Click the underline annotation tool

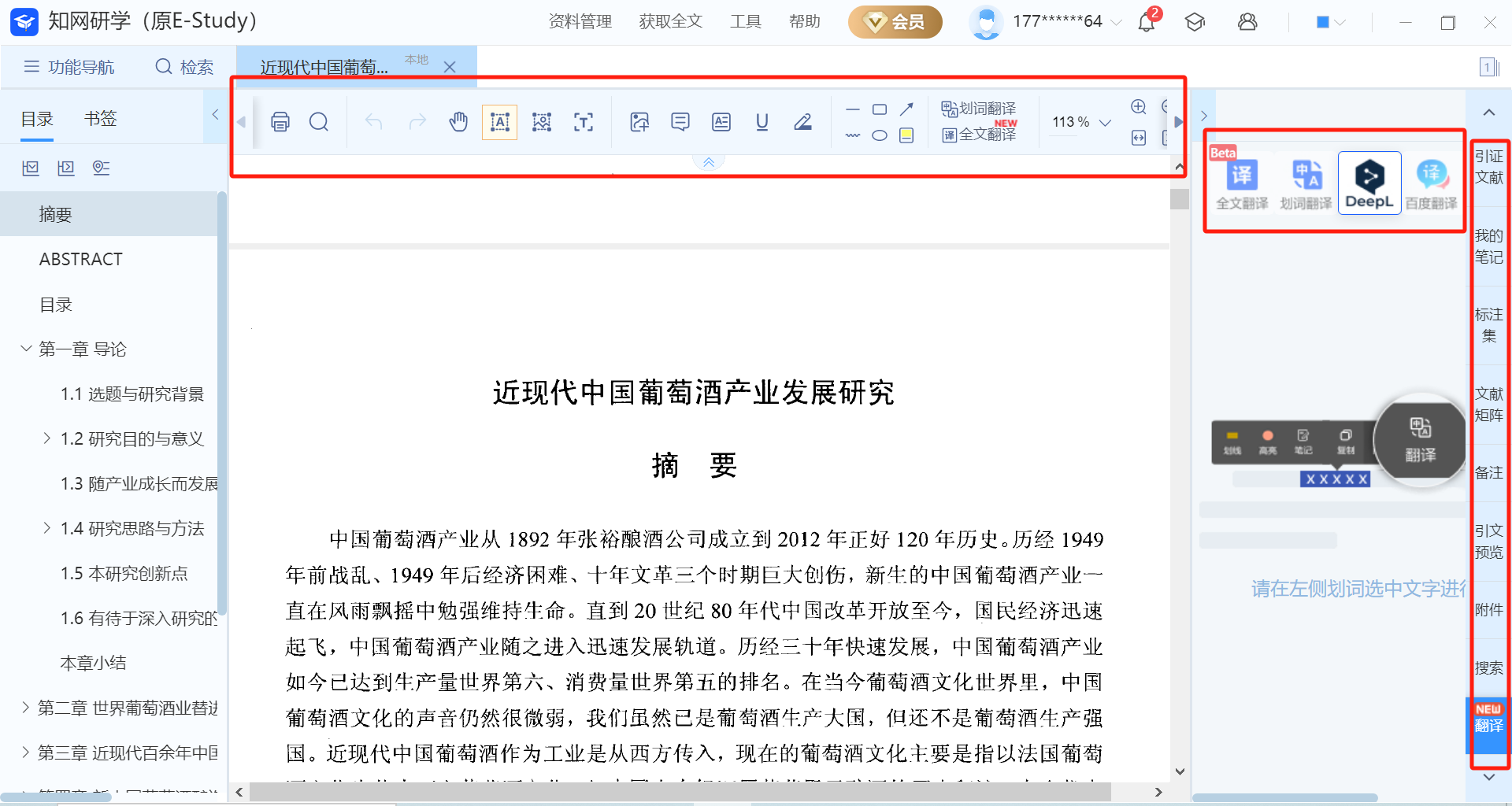click(762, 122)
